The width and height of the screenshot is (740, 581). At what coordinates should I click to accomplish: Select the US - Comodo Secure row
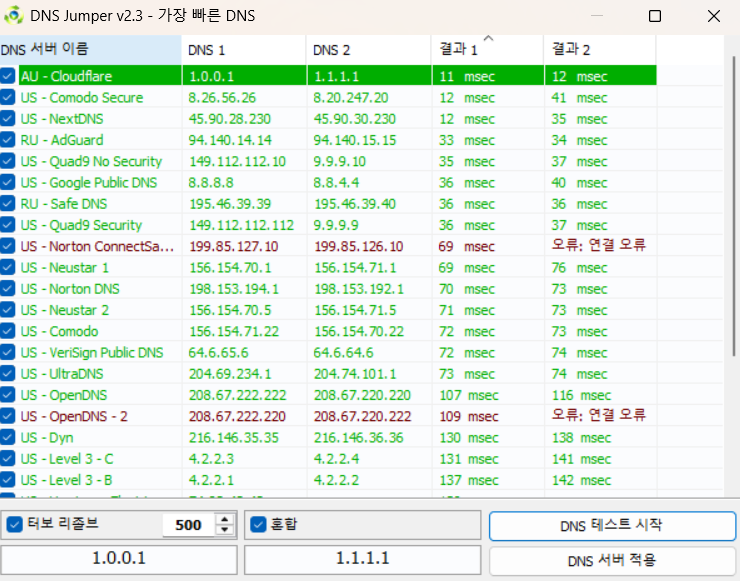click(328, 97)
